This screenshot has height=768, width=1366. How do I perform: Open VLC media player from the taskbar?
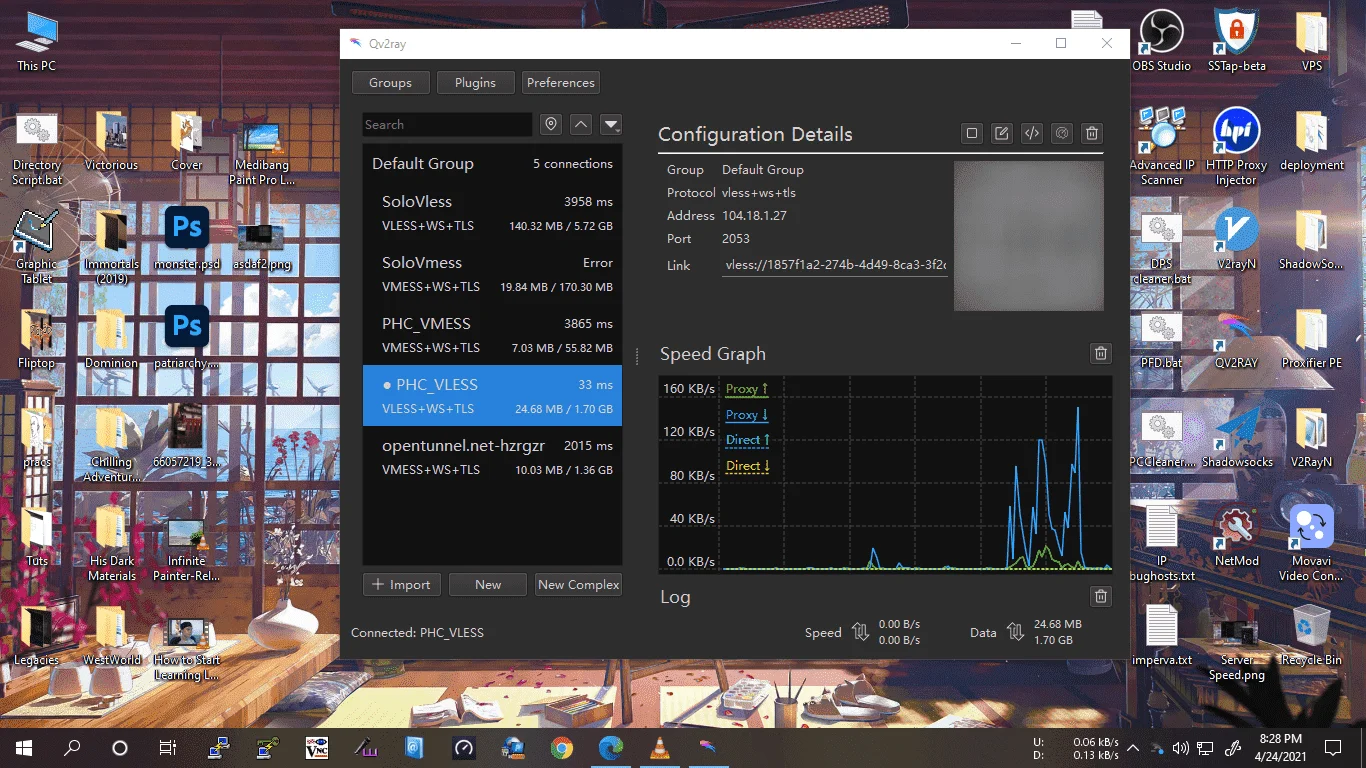pos(659,747)
